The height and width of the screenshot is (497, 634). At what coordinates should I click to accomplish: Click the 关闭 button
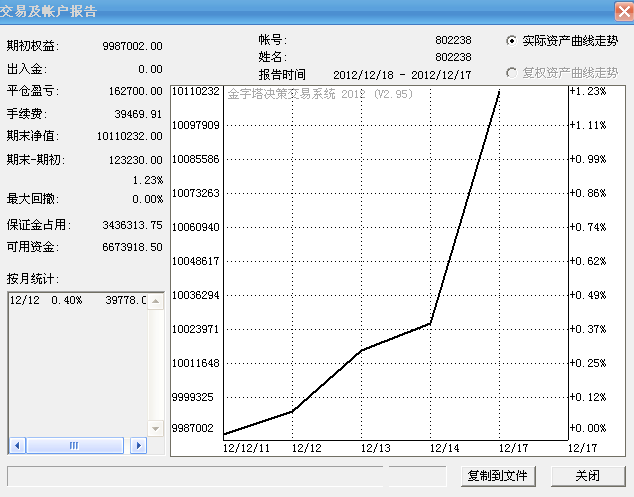tap(588, 476)
